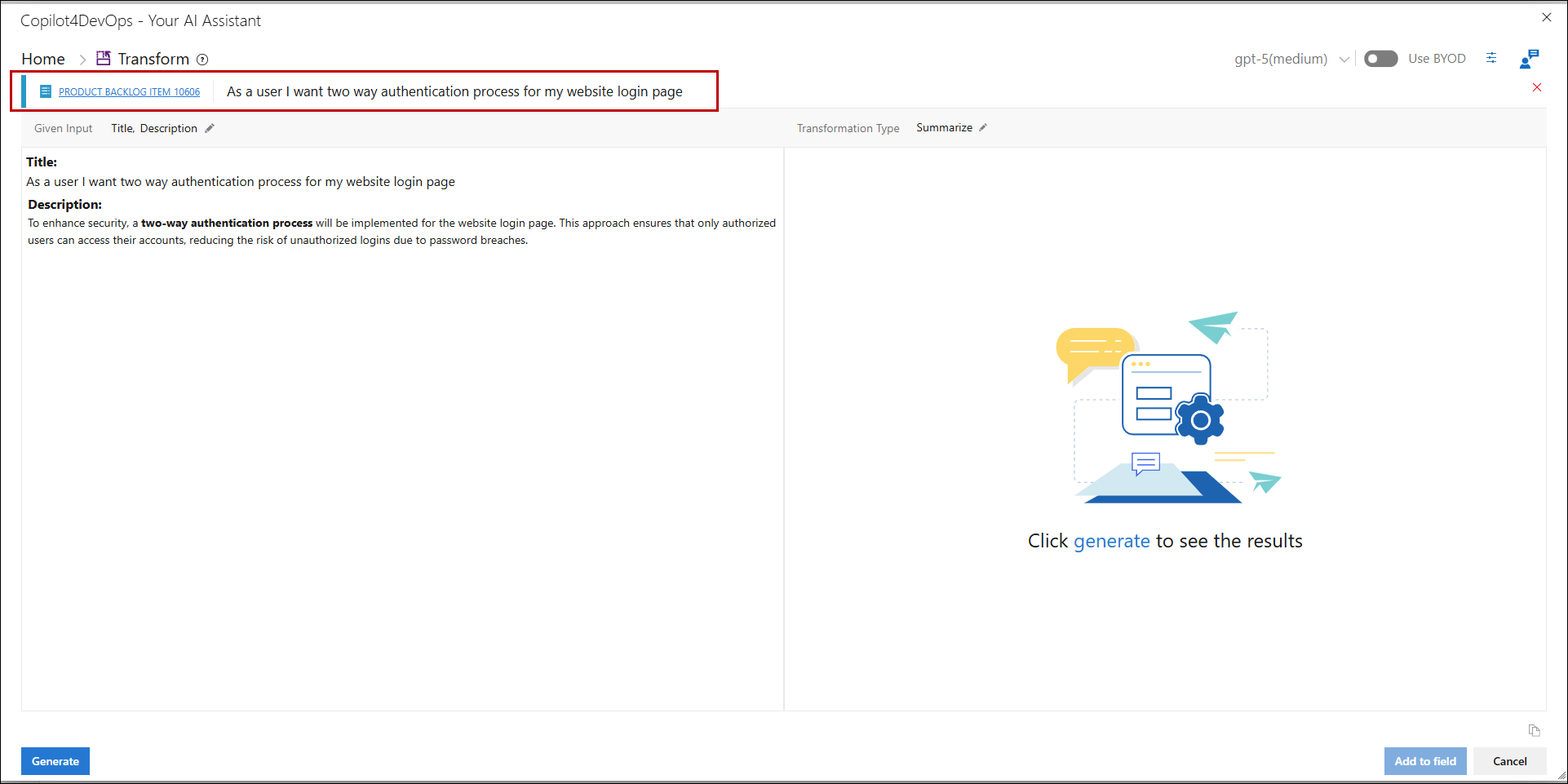Click the generate link in results panel
The image size is (1568, 784).
(1111, 541)
